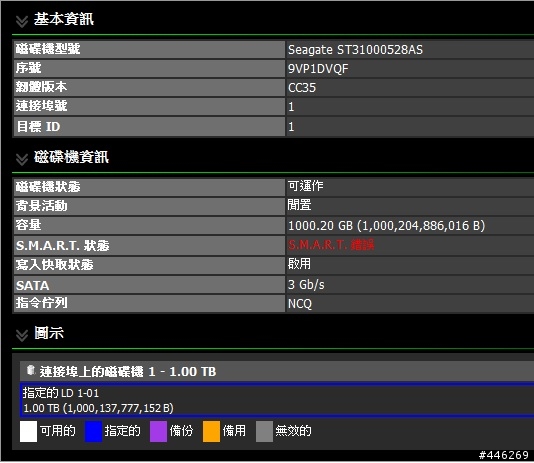Click the S.M.A.R.T. 狀態 label
The image size is (534, 463).
point(63,245)
